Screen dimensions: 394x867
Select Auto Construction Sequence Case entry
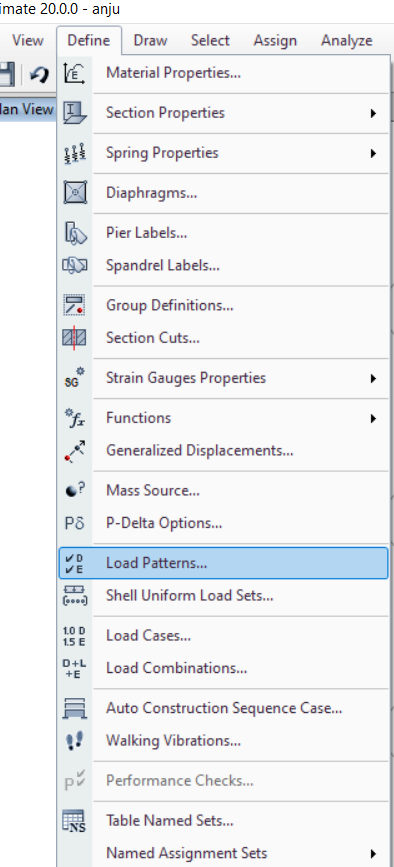pyautogui.click(x=224, y=708)
